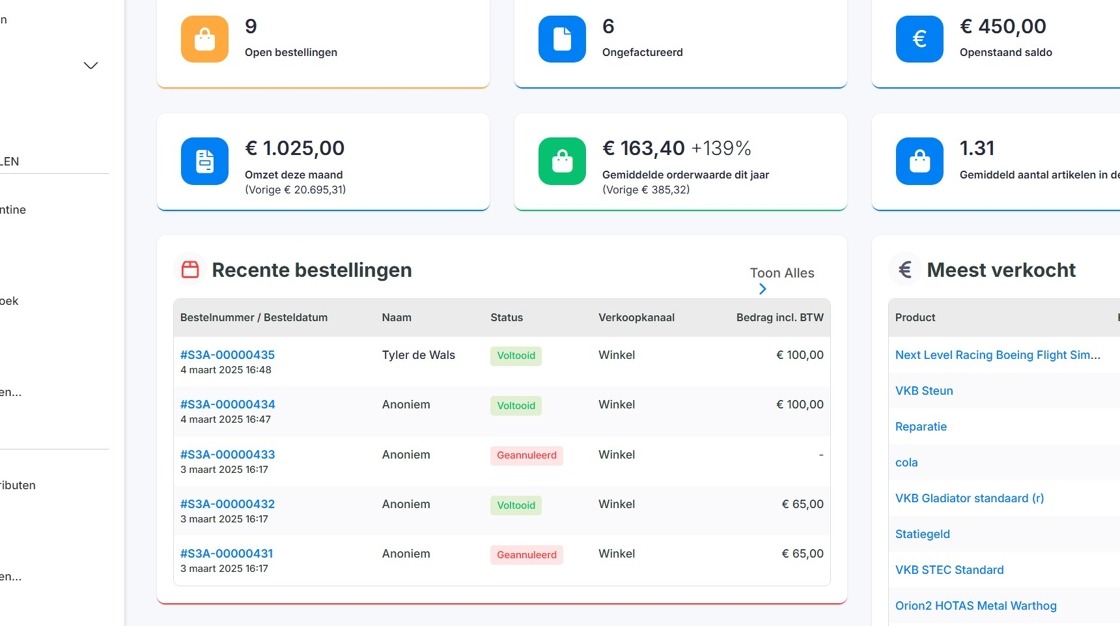
Task: Click the blue Ongefactureerd document icon
Action: pos(562,39)
